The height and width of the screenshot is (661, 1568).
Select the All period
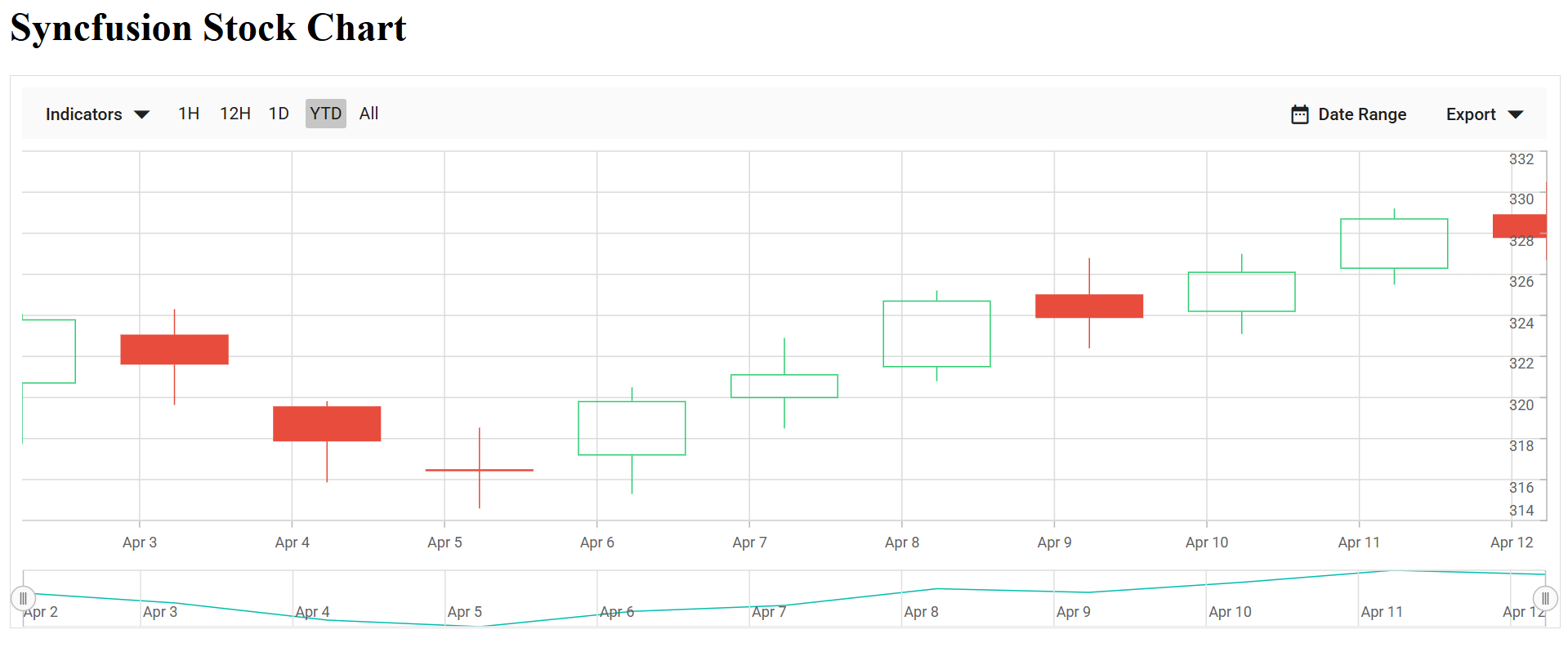(369, 114)
